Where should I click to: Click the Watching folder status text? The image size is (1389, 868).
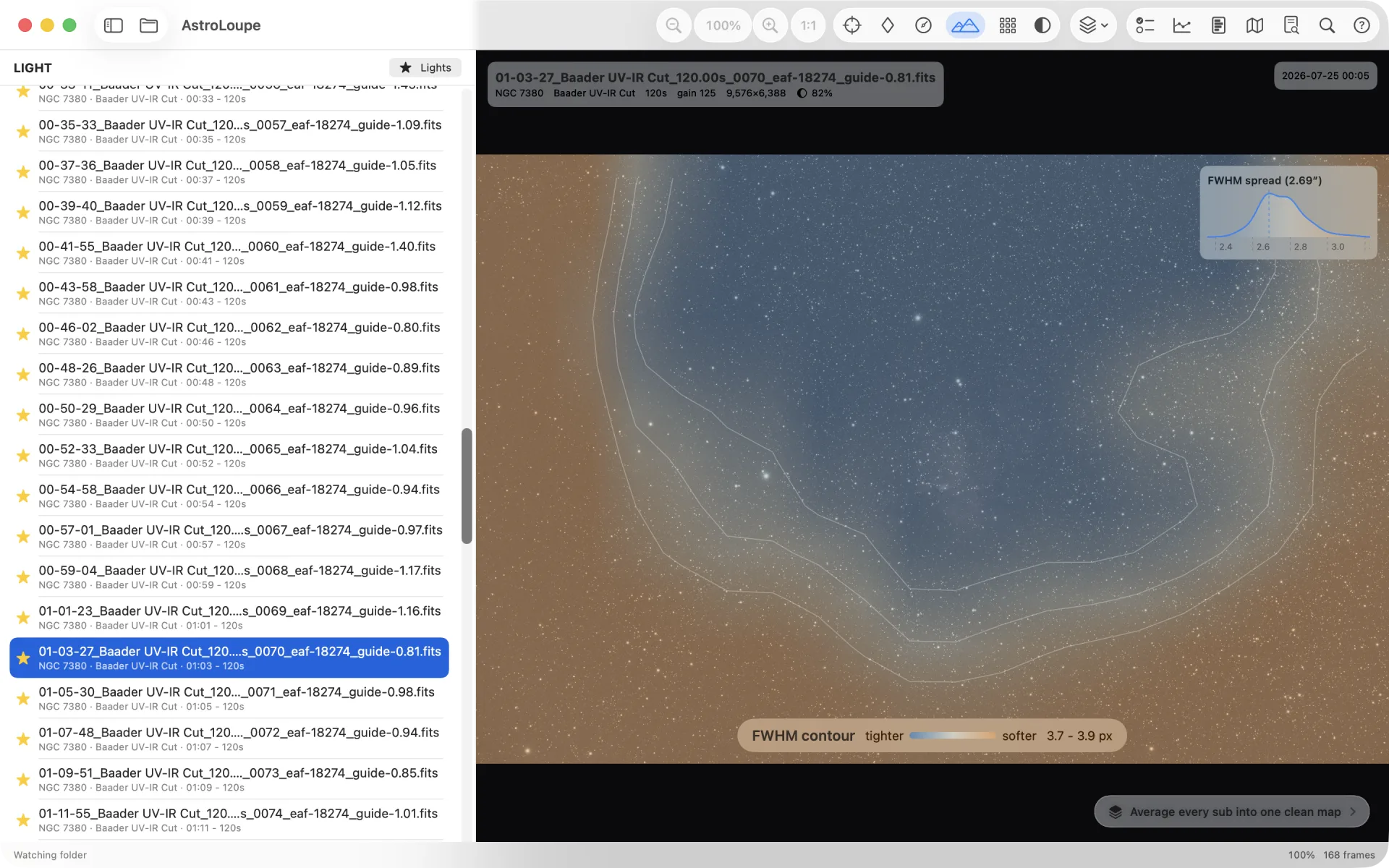click(x=50, y=855)
